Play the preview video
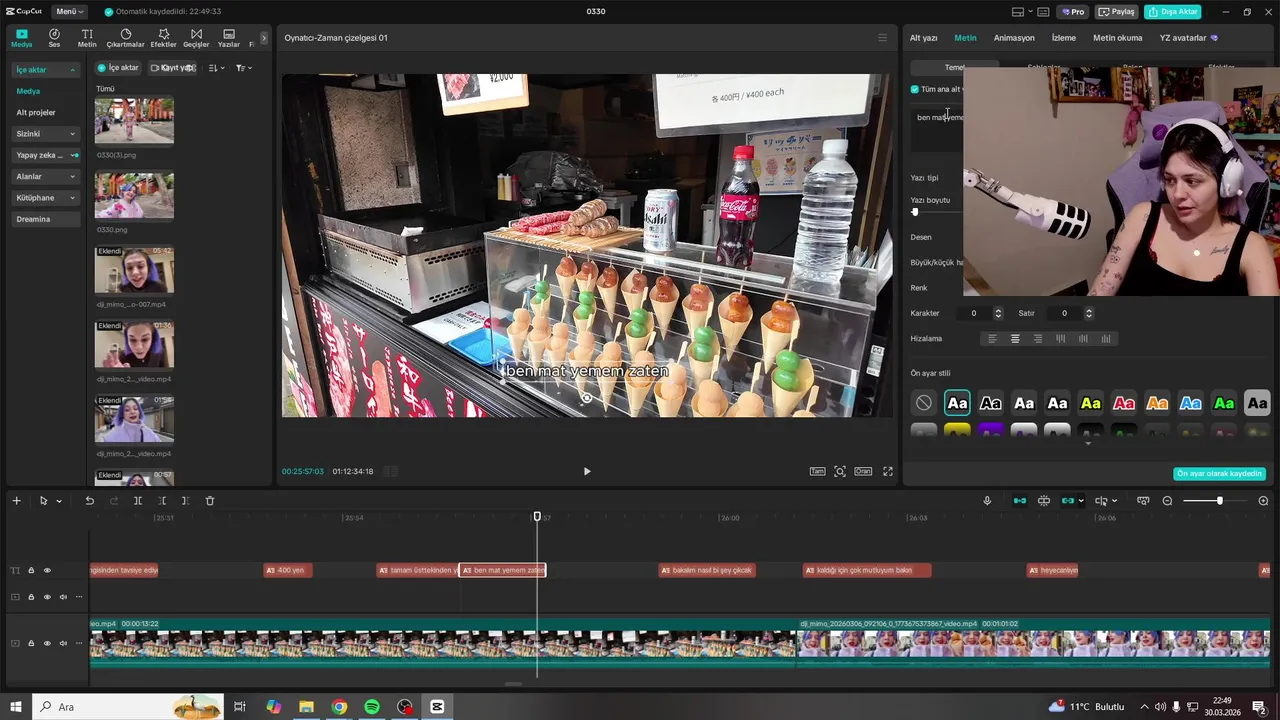1280x720 pixels. click(x=587, y=471)
